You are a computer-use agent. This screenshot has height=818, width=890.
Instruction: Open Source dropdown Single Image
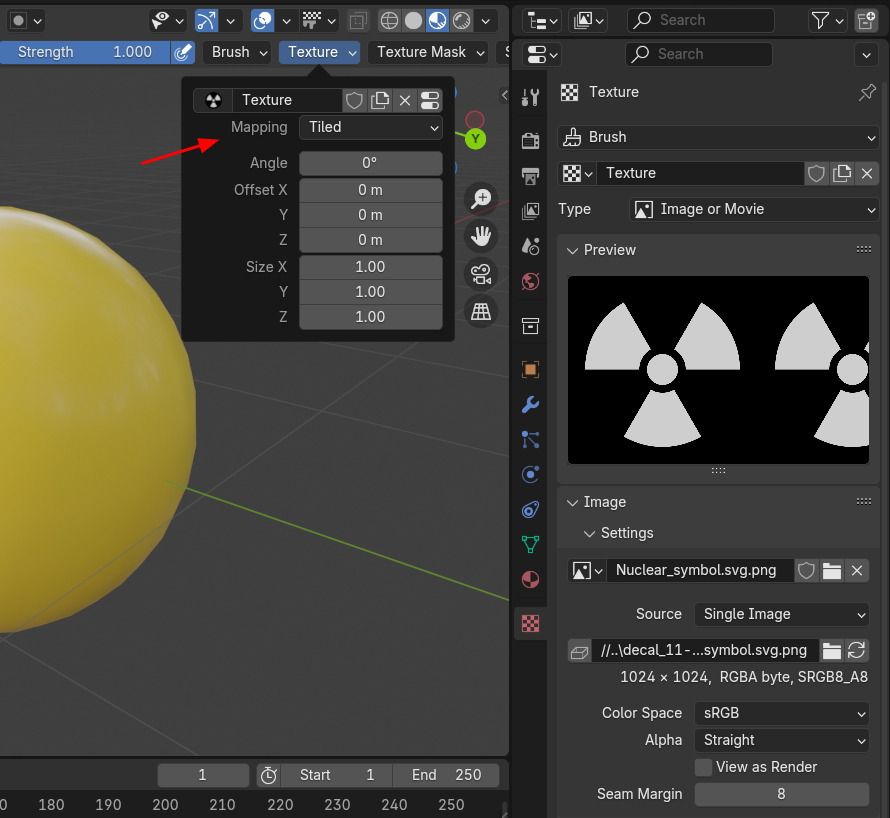782,614
